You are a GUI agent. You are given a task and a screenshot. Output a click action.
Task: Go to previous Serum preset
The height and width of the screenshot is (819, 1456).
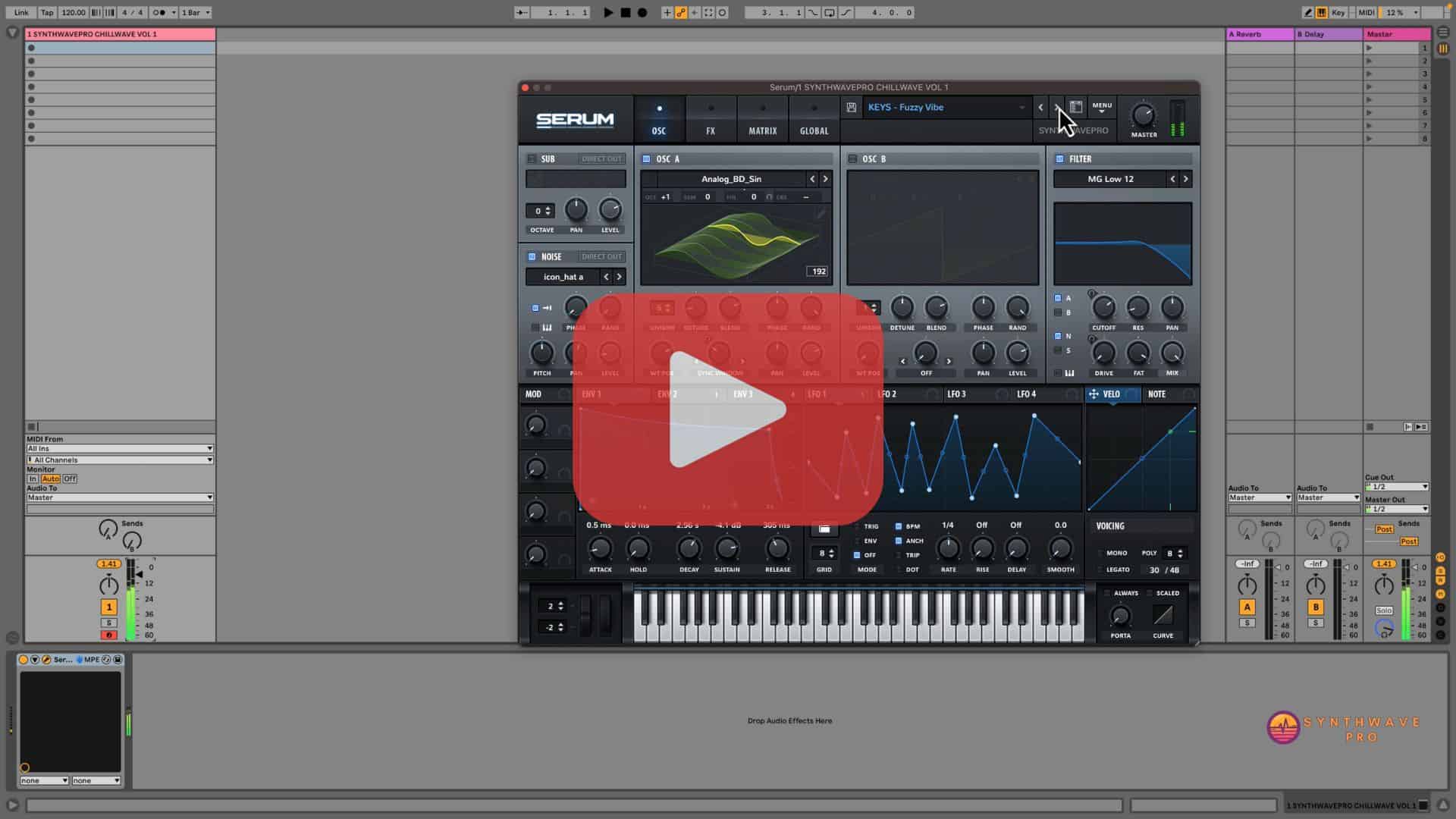coord(1040,108)
